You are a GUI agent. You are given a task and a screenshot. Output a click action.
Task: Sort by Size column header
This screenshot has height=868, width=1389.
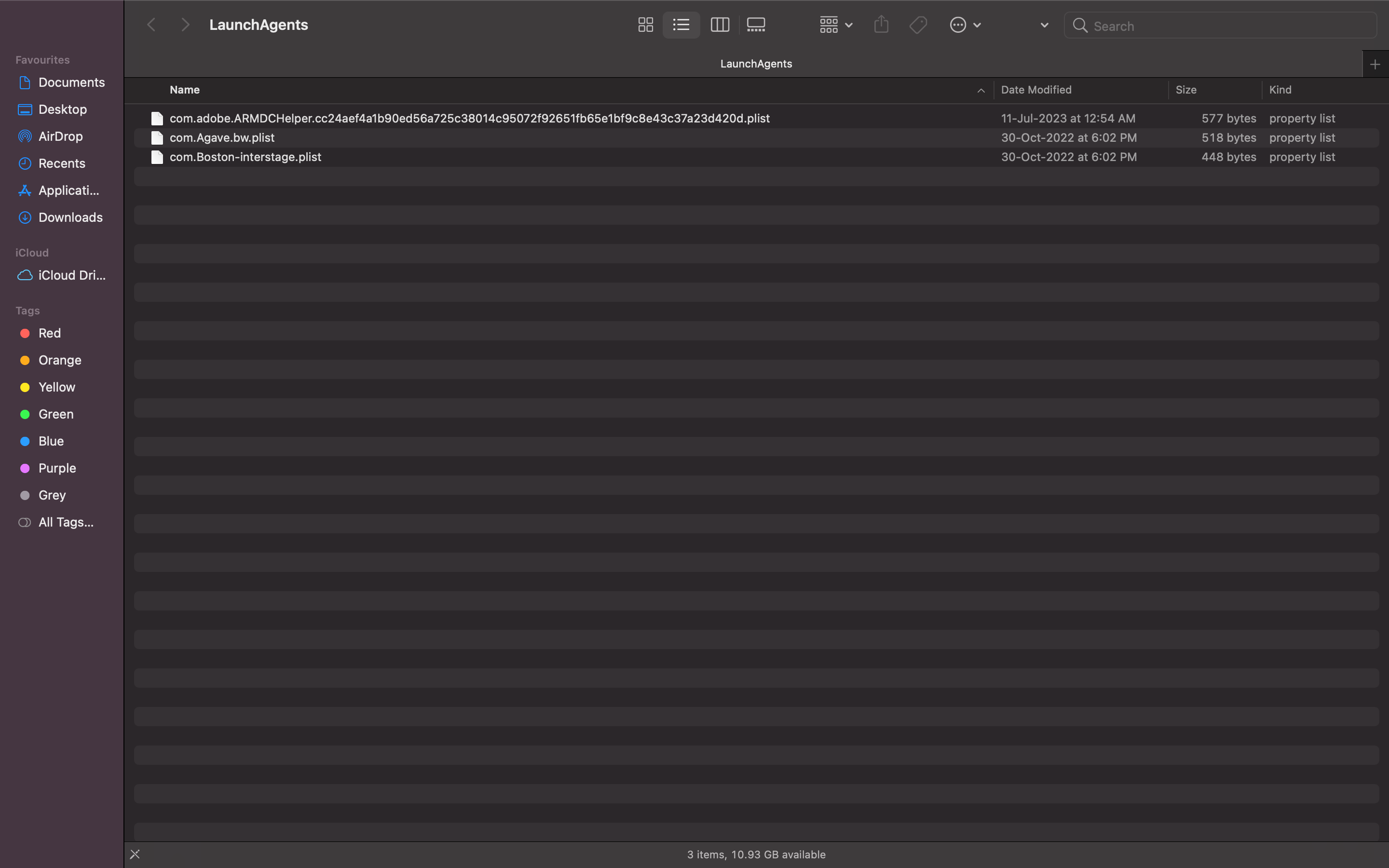tap(1186, 90)
